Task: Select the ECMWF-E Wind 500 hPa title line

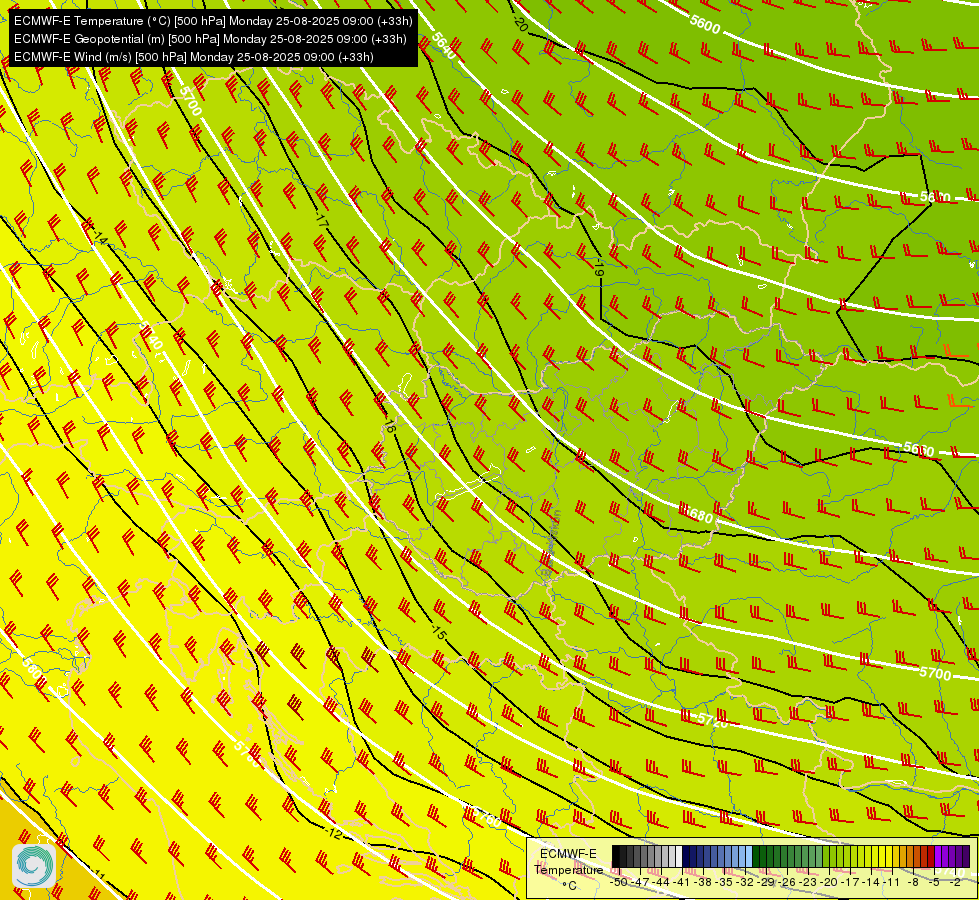Action: click(x=194, y=57)
